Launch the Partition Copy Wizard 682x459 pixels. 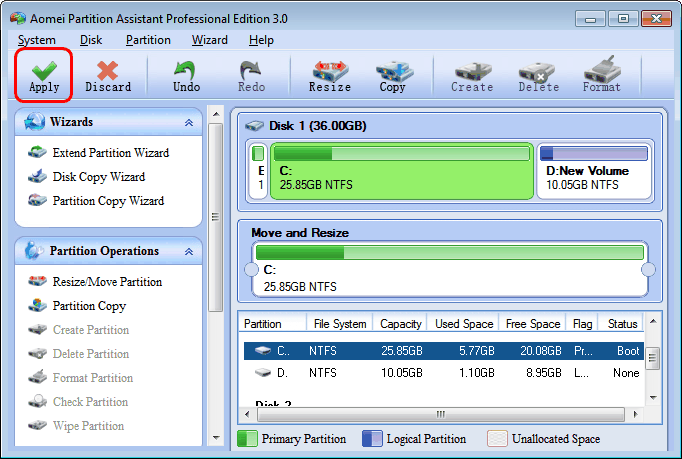96,201
